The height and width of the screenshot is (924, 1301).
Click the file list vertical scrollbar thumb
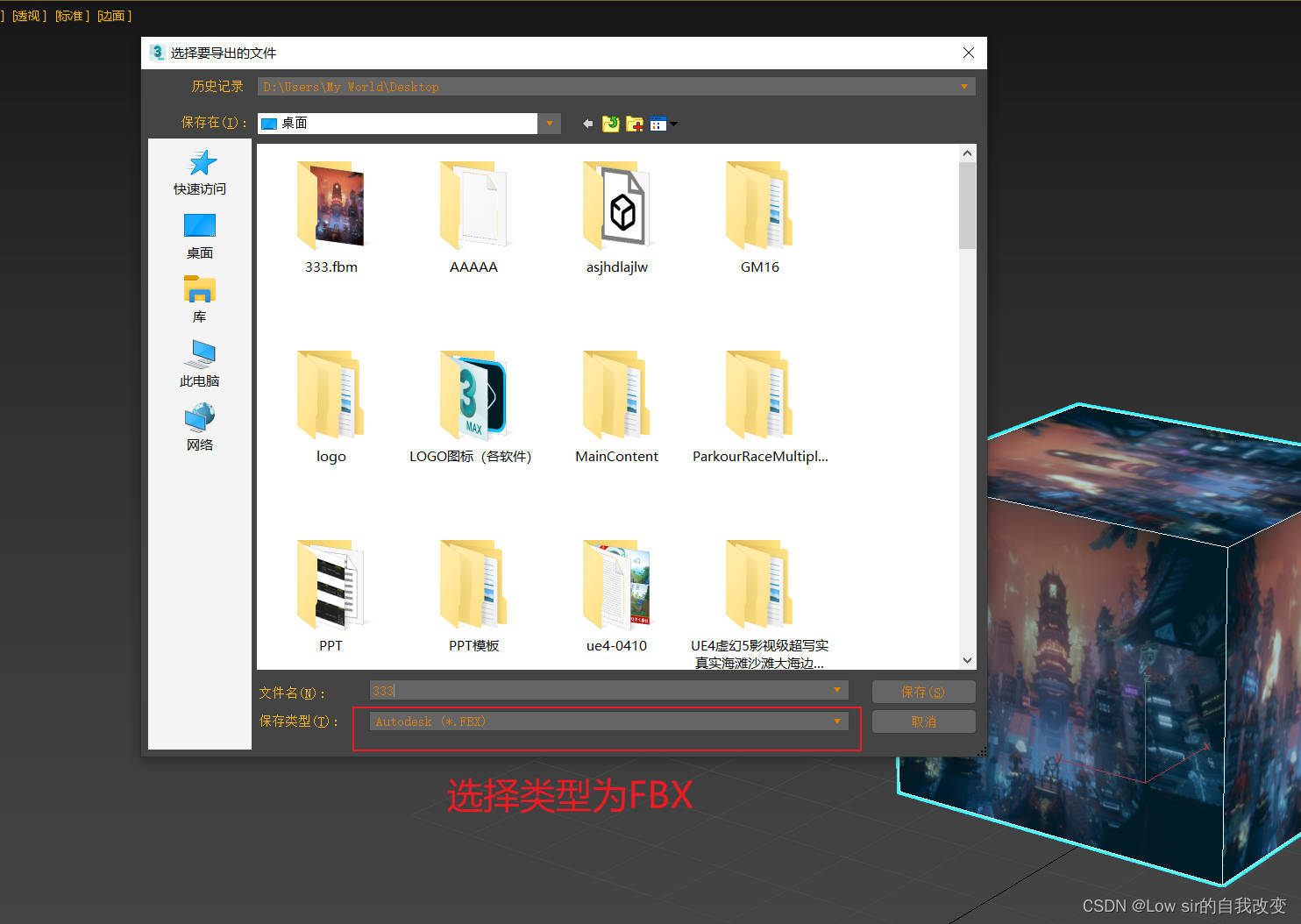tap(967, 205)
